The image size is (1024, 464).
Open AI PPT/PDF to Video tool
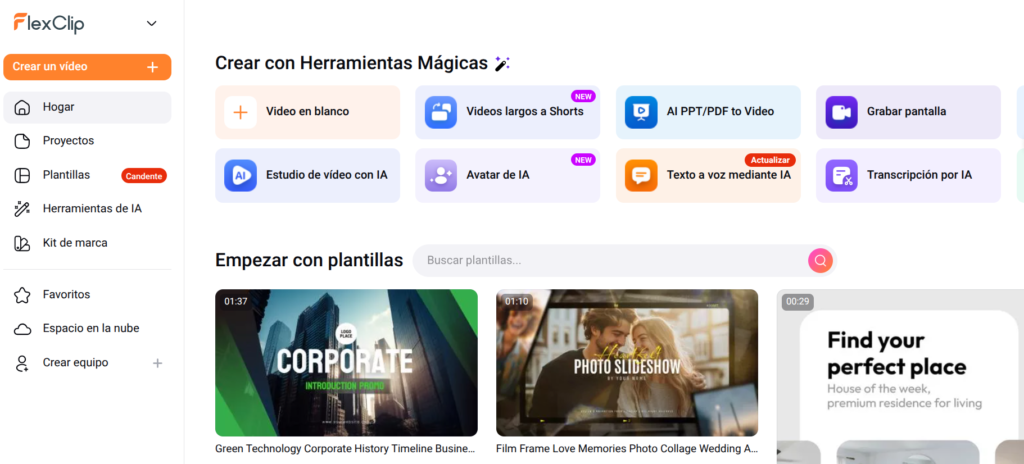[x=708, y=112]
